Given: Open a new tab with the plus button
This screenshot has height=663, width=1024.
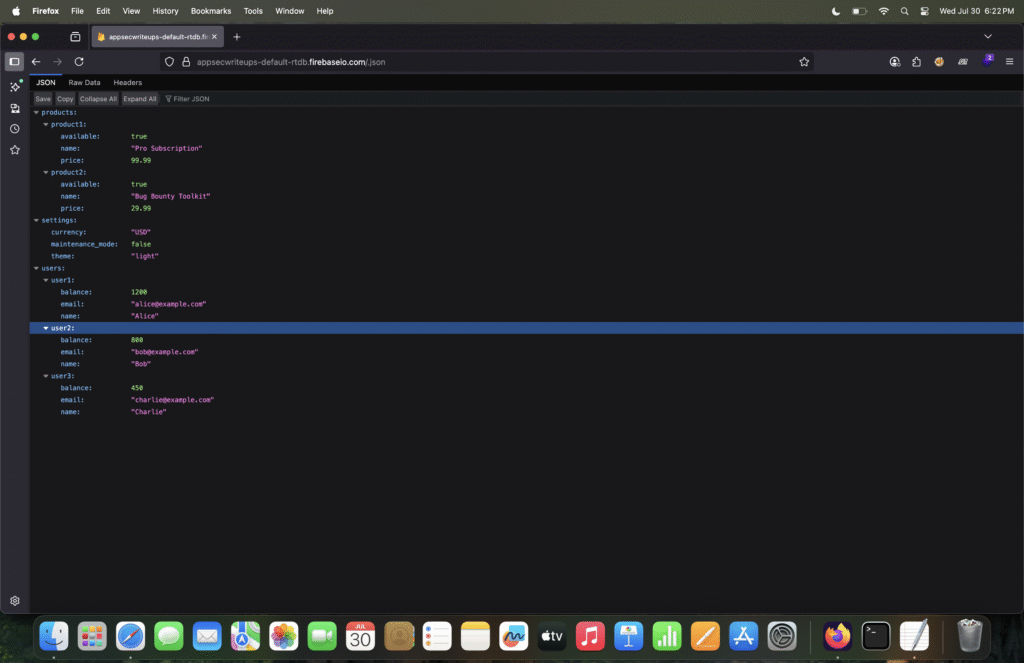Looking at the screenshot, I should pyautogui.click(x=237, y=37).
